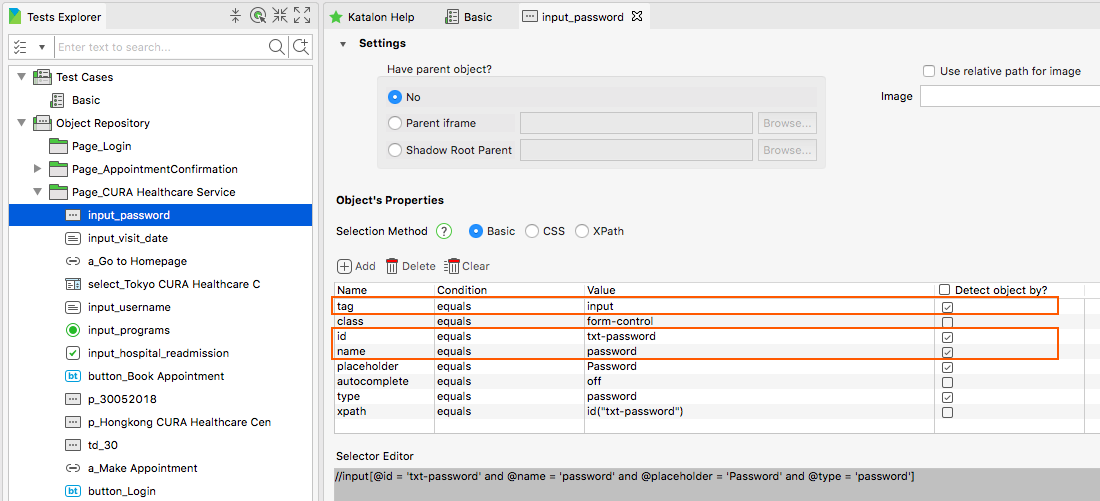The height and width of the screenshot is (501, 1100).
Task: Select the No parent object radio button
Action: click(x=394, y=97)
